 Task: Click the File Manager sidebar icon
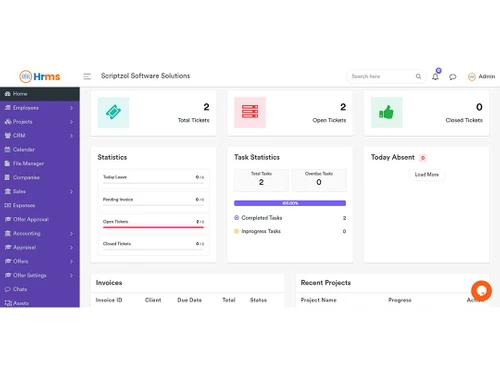(x=7, y=163)
